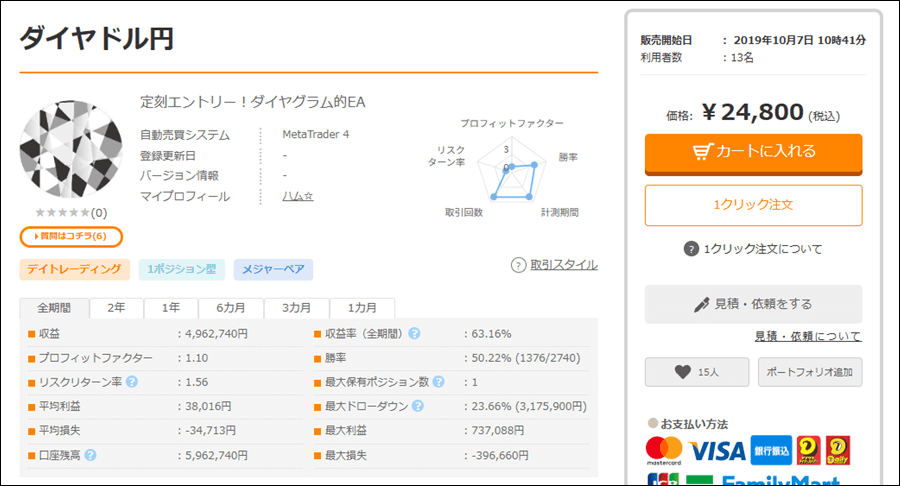The height and width of the screenshot is (486, 900).
Task: Click question icon for 1クリック注文について
Action: click(x=691, y=248)
